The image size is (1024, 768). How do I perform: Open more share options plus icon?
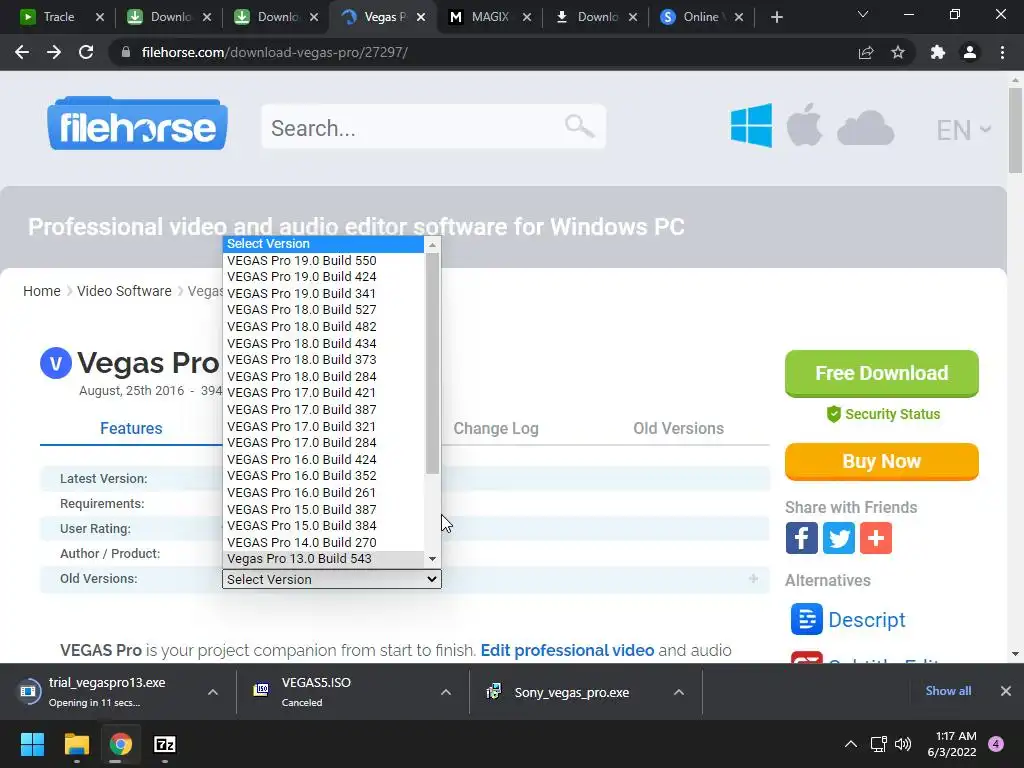pos(876,538)
